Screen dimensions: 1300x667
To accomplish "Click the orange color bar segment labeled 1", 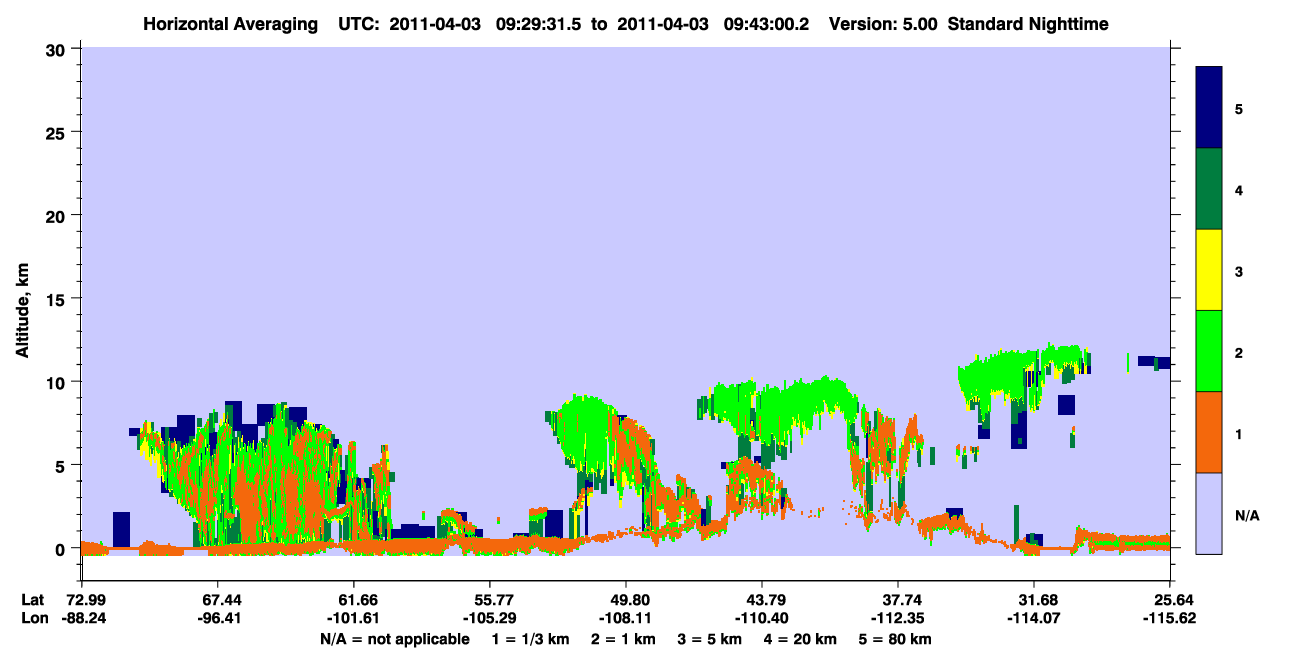I will coord(1209,432).
